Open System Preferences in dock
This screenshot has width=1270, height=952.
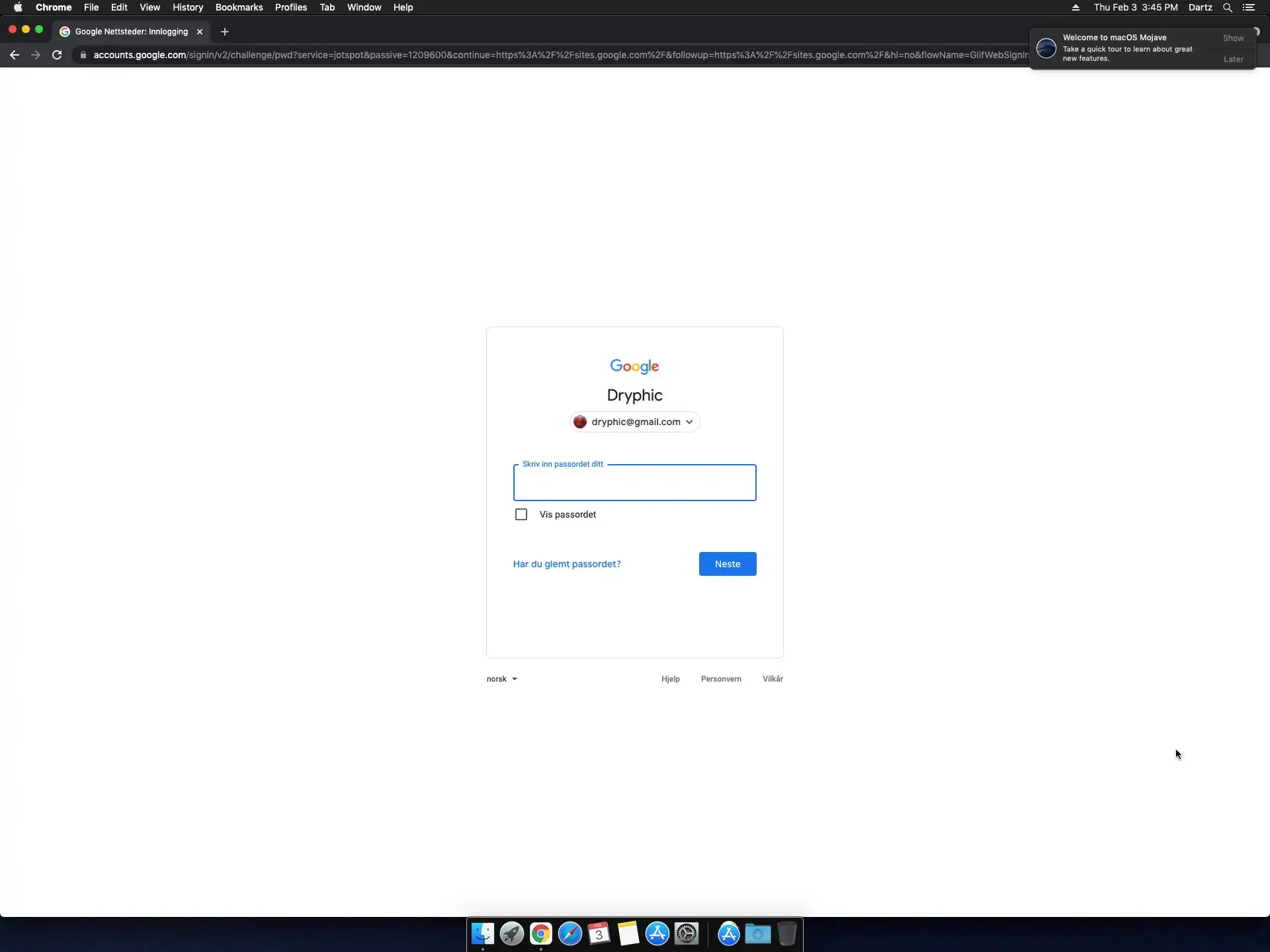[687, 933]
